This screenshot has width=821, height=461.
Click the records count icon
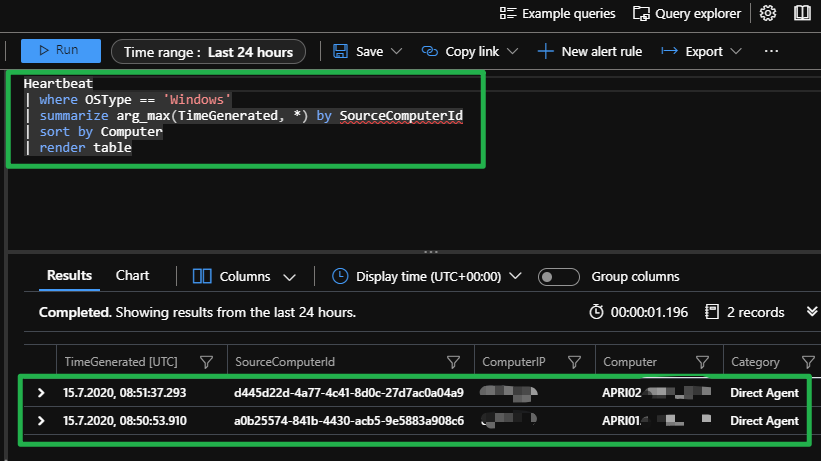pyautogui.click(x=712, y=312)
